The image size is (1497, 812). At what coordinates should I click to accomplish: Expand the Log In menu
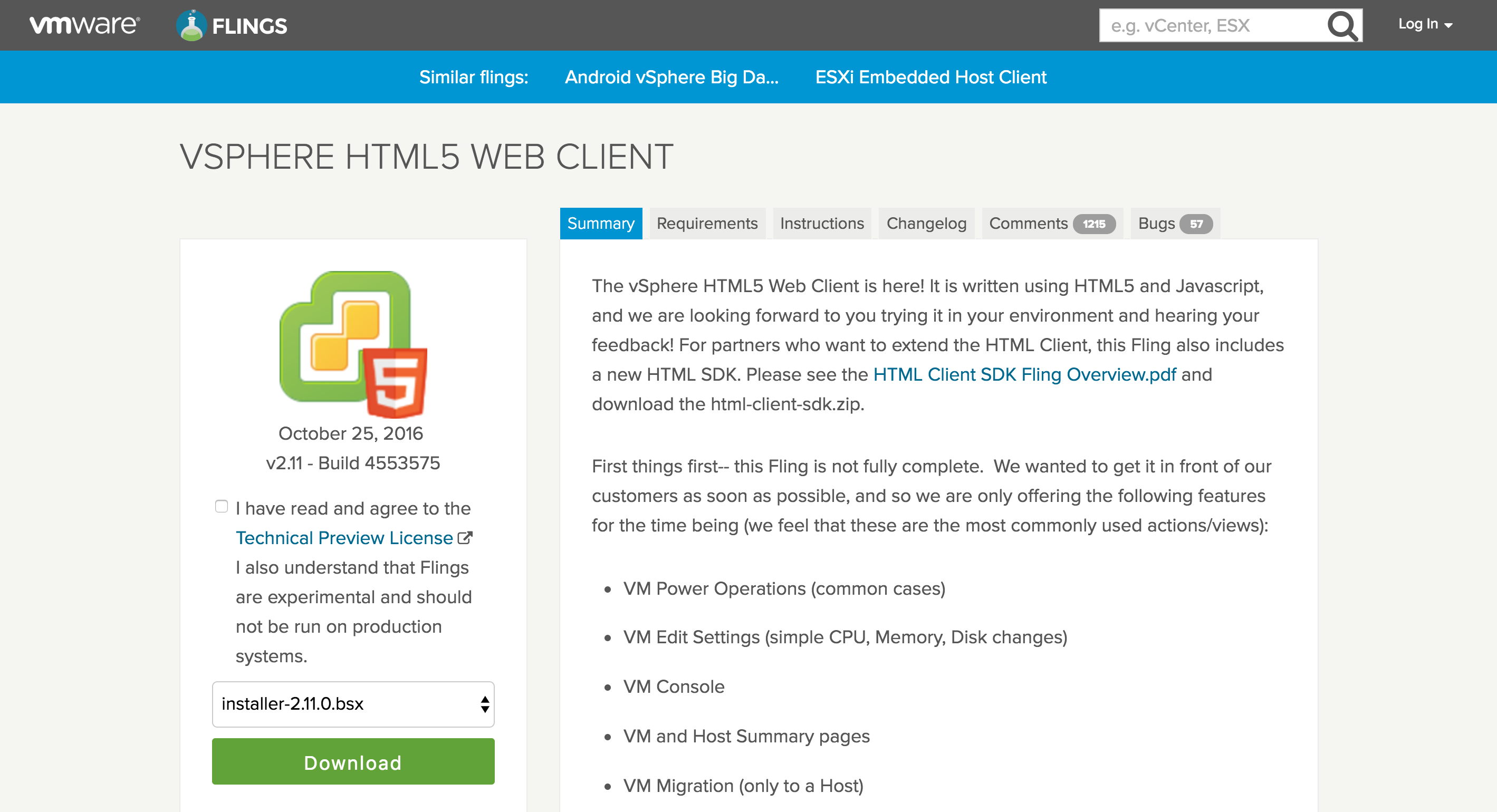point(1425,24)
